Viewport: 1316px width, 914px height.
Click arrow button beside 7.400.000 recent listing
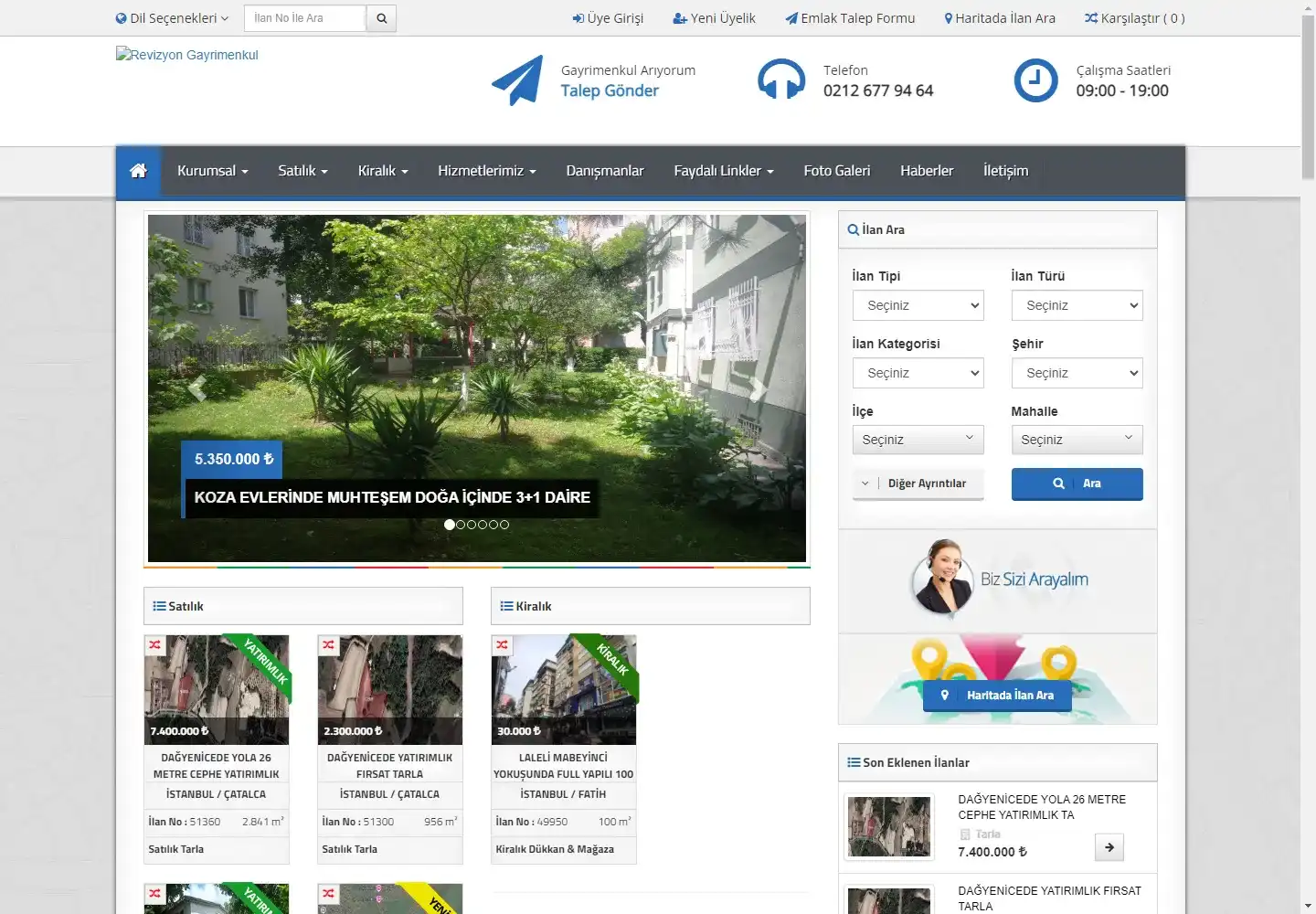[x=1109, y=847]
